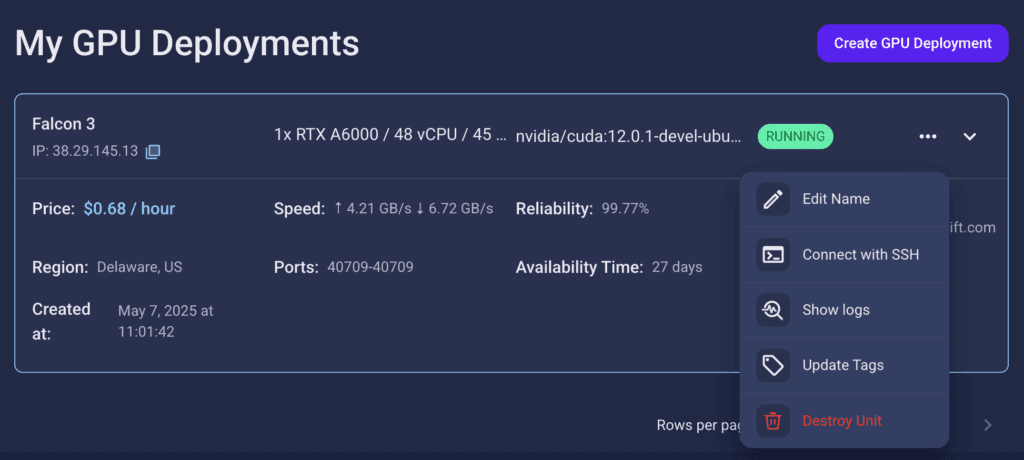Go to next page with right arrow

click(988, 425)
